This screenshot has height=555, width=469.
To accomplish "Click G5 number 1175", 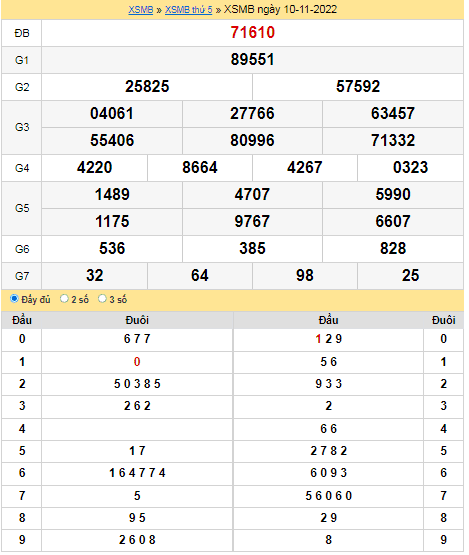I will (112, 222).
